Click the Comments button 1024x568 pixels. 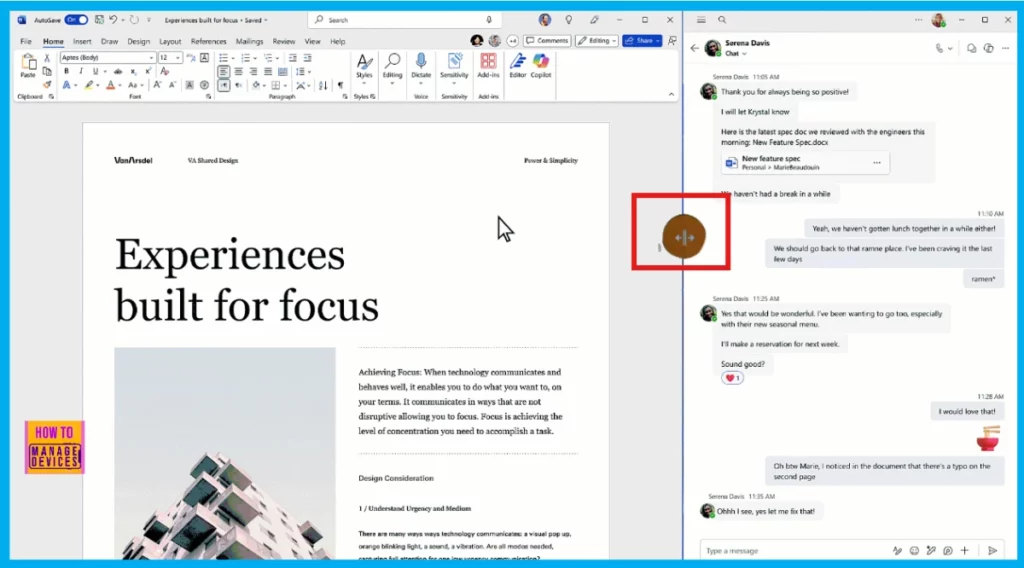point(547,40)
